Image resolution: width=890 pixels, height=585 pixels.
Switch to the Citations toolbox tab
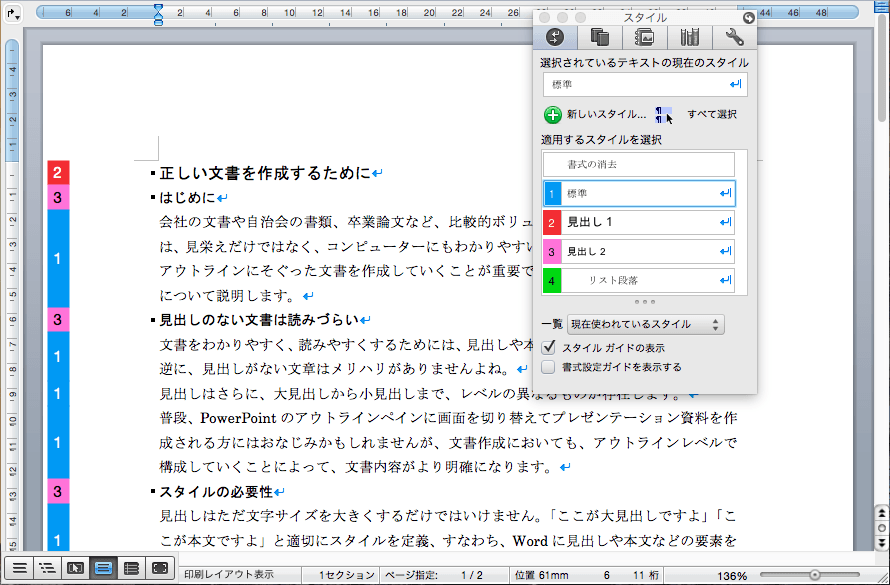click(600, 37)
